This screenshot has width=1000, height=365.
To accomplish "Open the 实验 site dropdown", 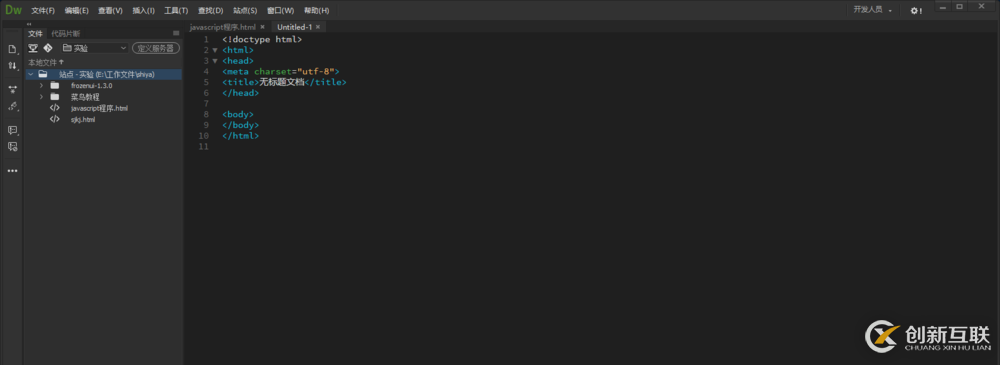I will [94, 48].
